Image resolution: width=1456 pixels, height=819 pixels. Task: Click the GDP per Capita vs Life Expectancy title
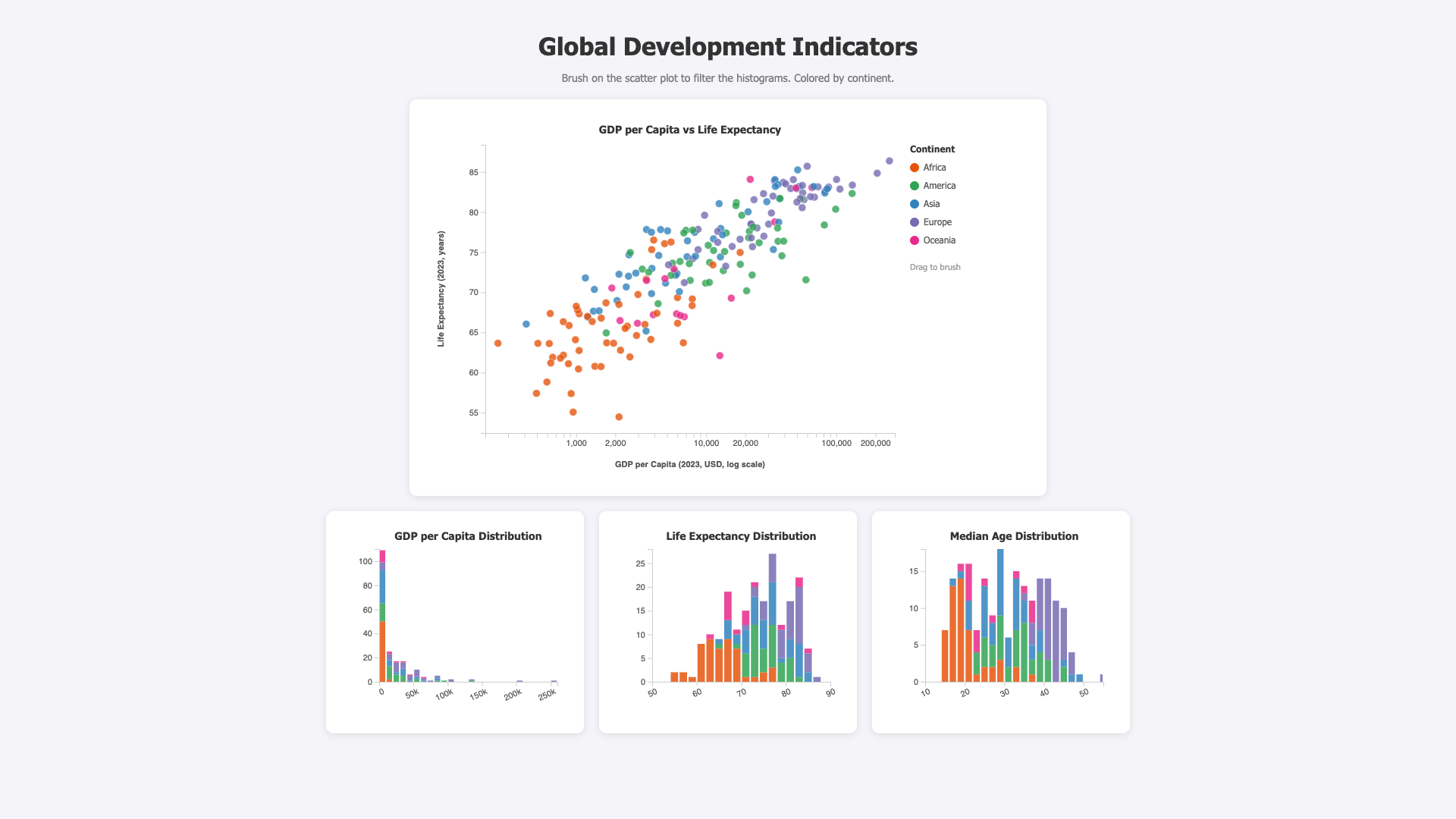tap(690, 130)
